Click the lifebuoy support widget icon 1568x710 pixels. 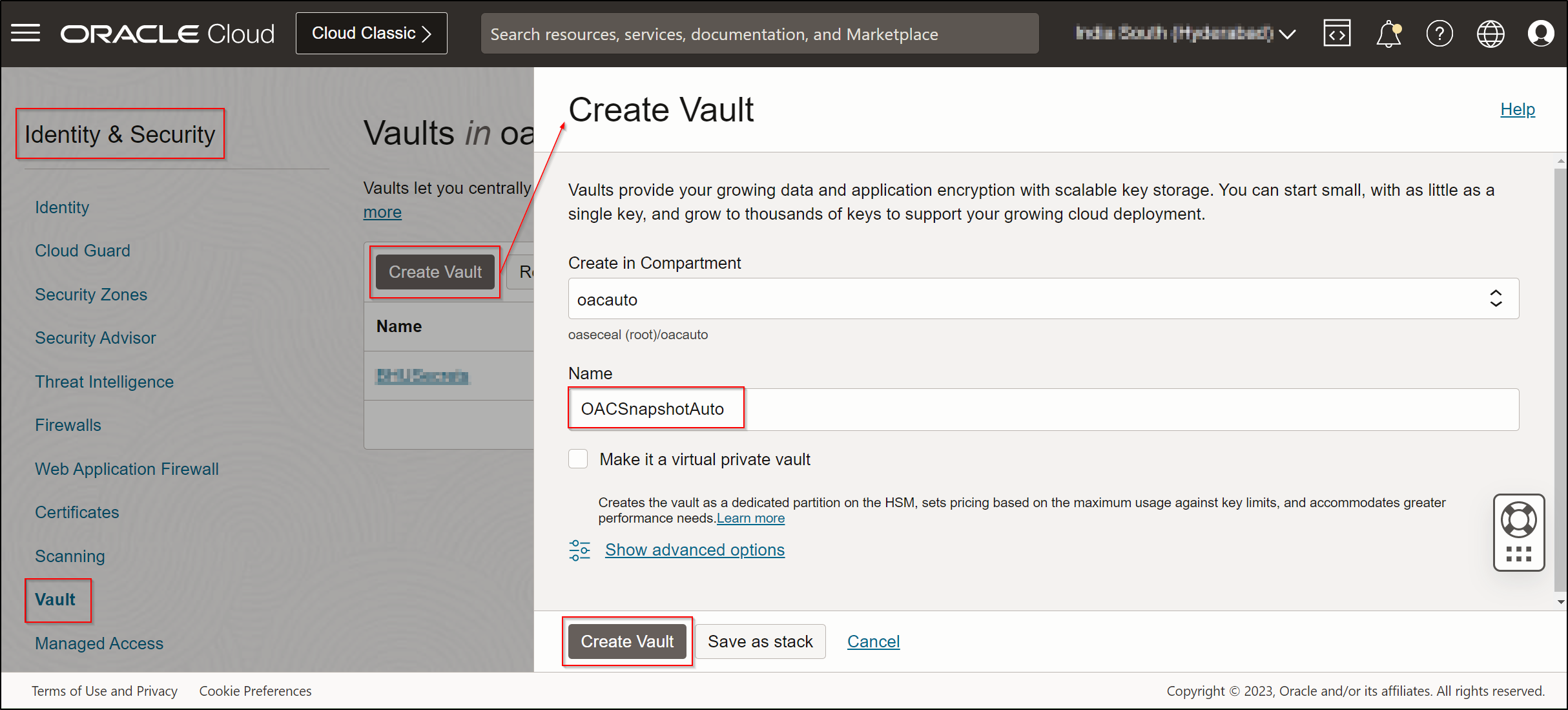coord(1518,520)
